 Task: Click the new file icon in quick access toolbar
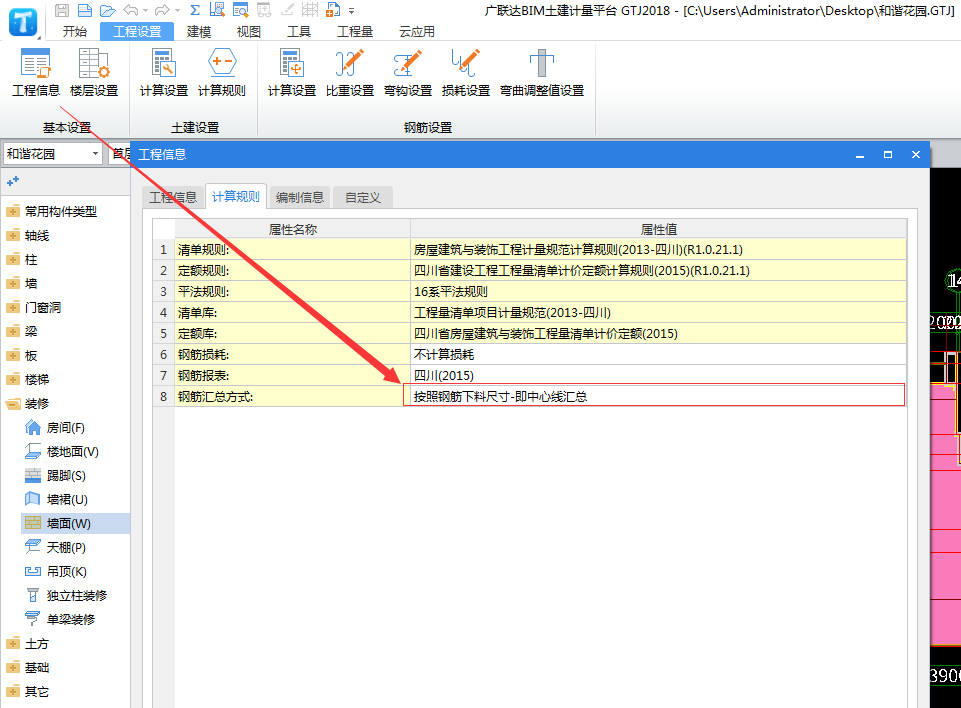[x=85, y=10]
